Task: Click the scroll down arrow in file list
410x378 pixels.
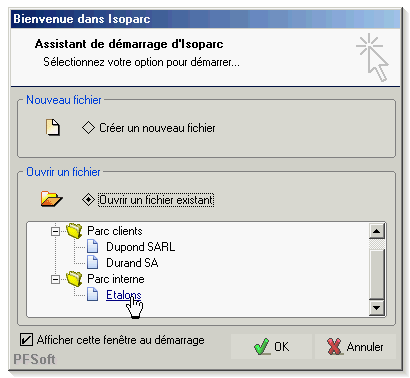Action: tap(377, 308)
